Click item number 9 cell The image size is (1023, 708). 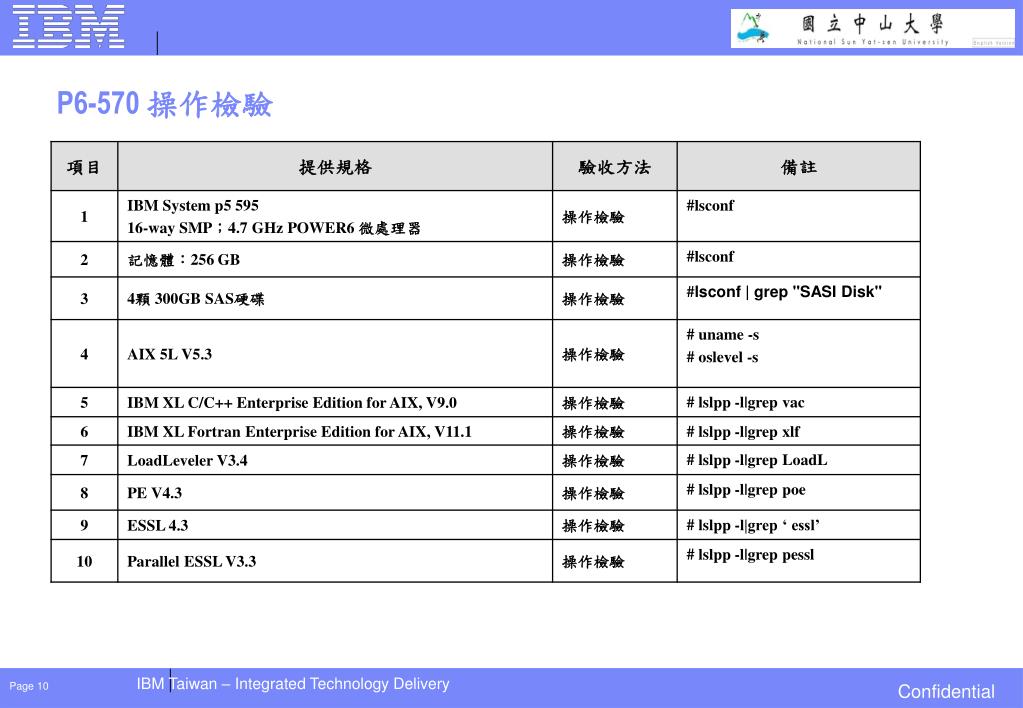coord(84,525)
